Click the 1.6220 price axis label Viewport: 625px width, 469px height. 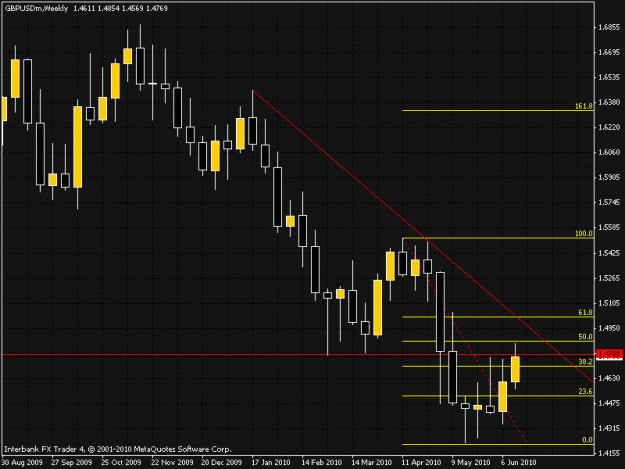tap(609, 128)
